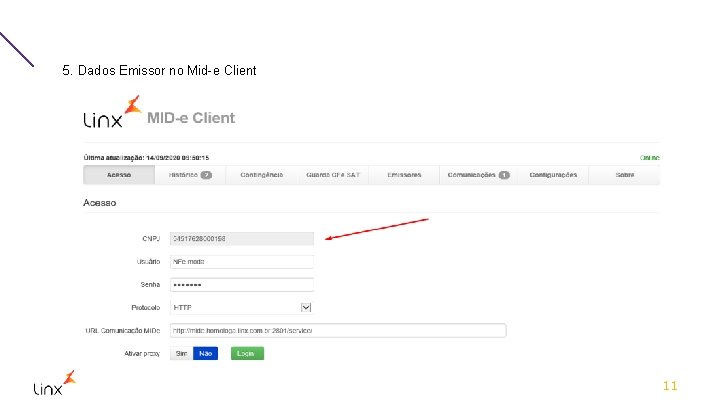
Task: Click the Linx logo in the slide footer
Action: [55, 383]
